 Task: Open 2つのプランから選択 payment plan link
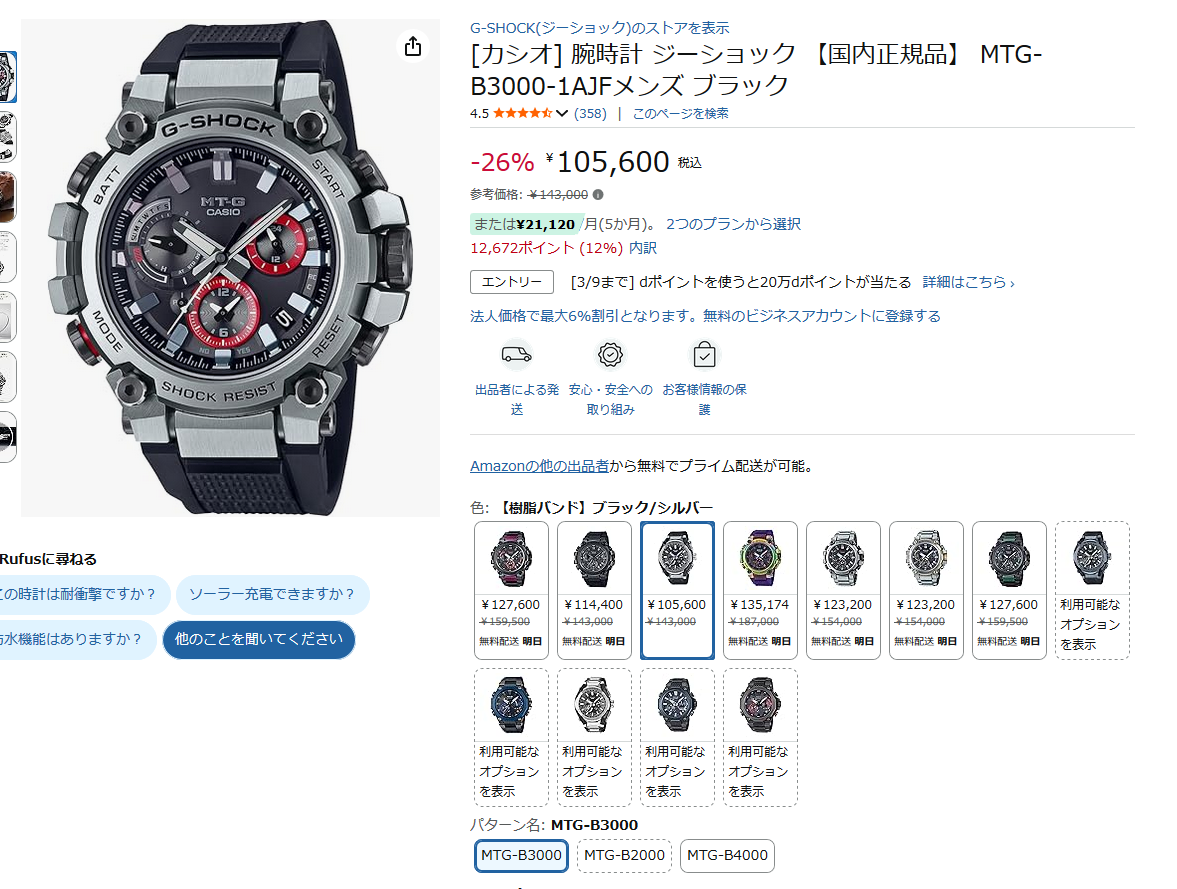pyautogui.click(x=733, y=224)
